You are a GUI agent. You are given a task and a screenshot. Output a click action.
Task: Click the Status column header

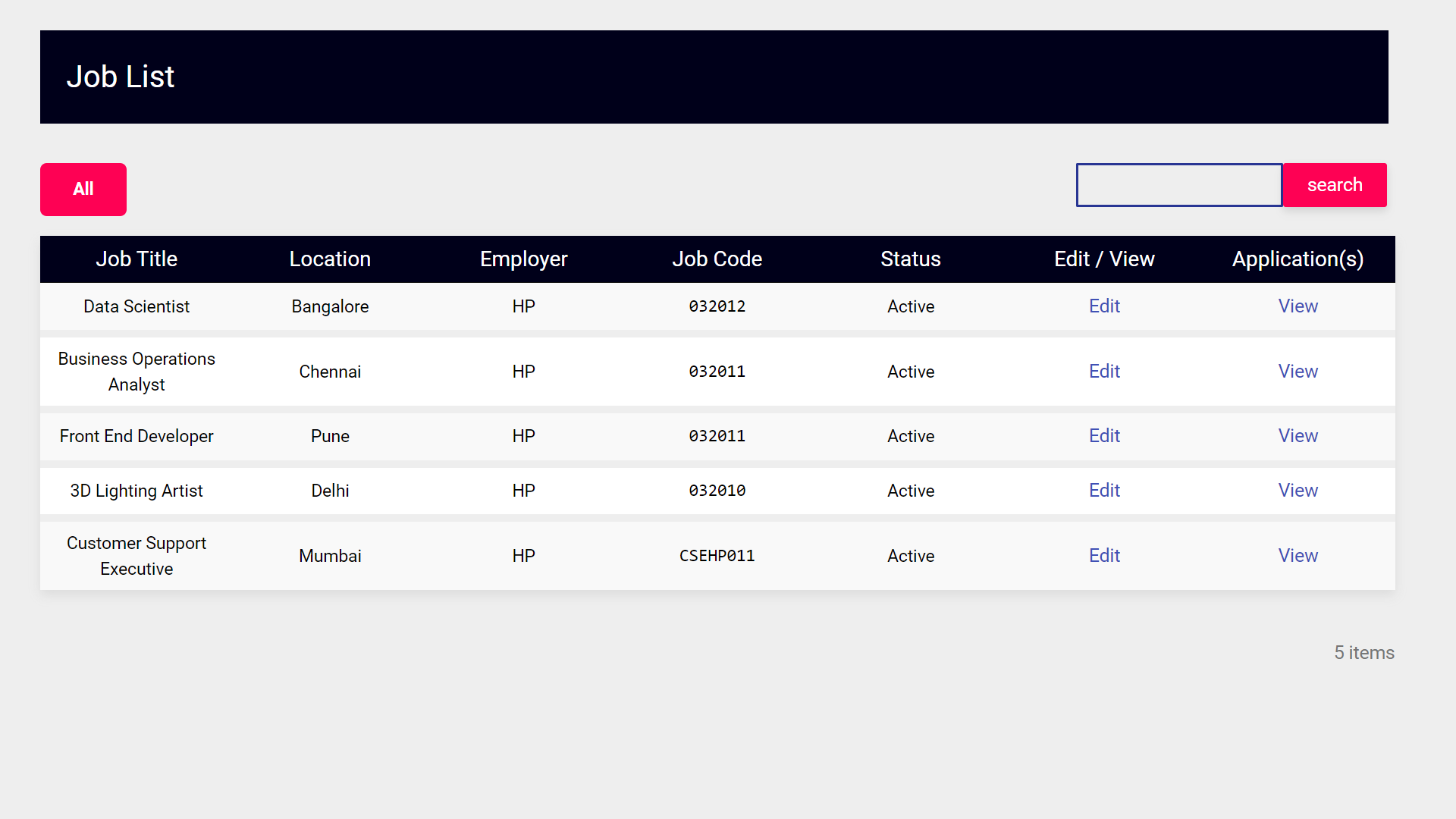pyautogui.click(x=910, y=259)
